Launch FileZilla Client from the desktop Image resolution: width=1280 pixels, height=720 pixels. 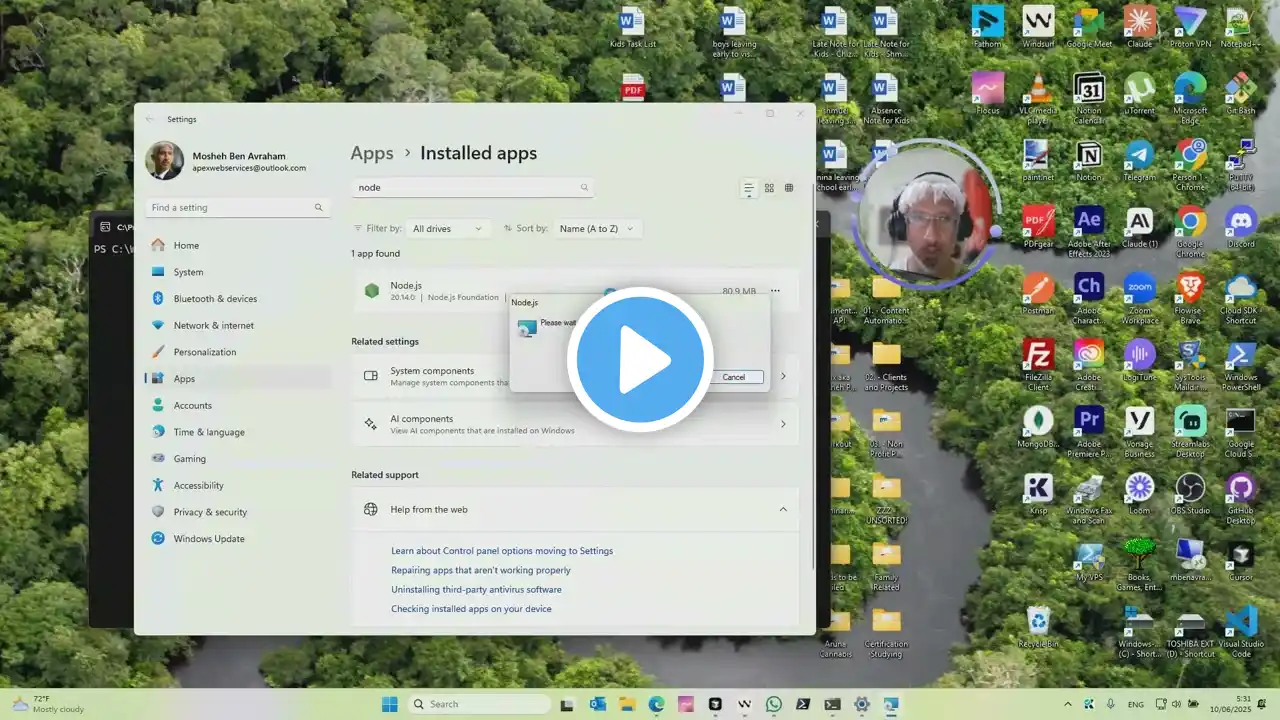pos(1038,365)
